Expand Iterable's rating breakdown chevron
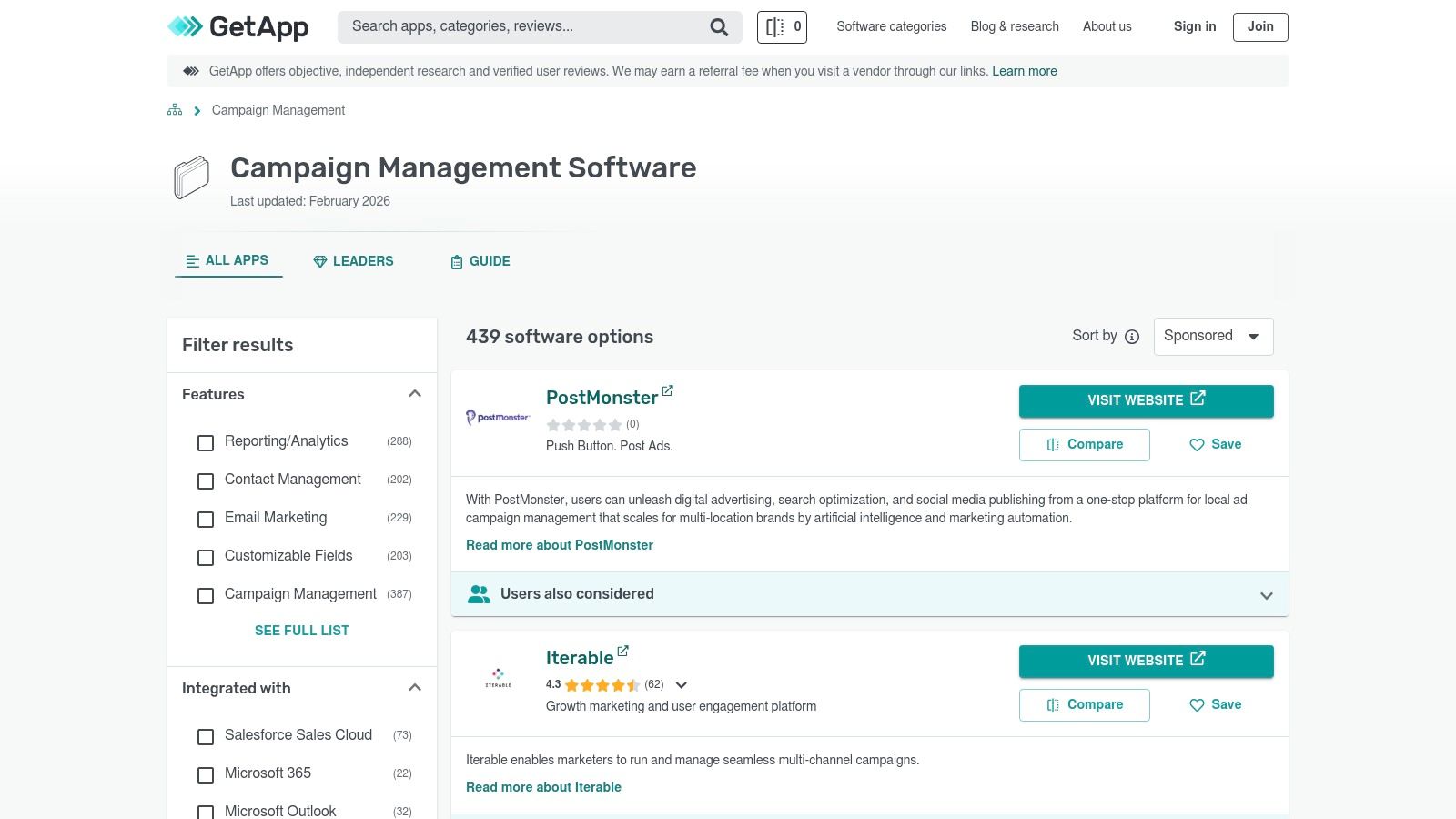 [x=681, y=684]
